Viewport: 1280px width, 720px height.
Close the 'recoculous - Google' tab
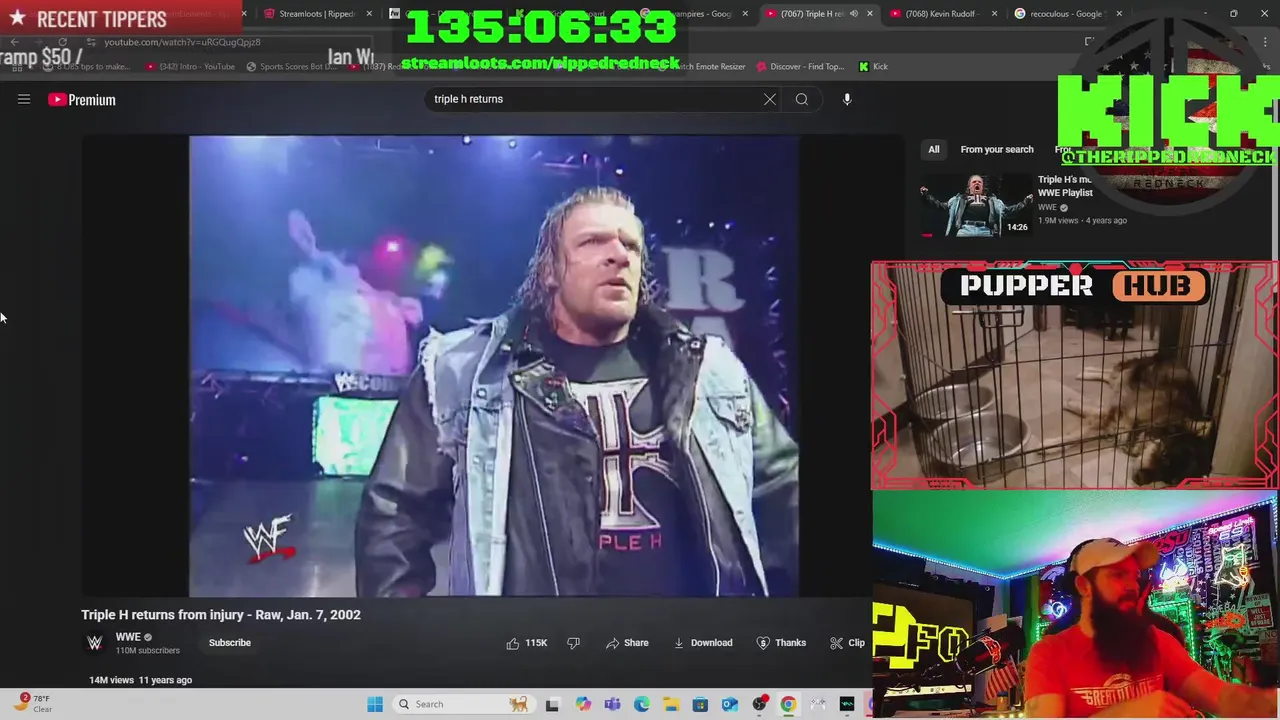pyautogui.click(x=1119, y=14)
